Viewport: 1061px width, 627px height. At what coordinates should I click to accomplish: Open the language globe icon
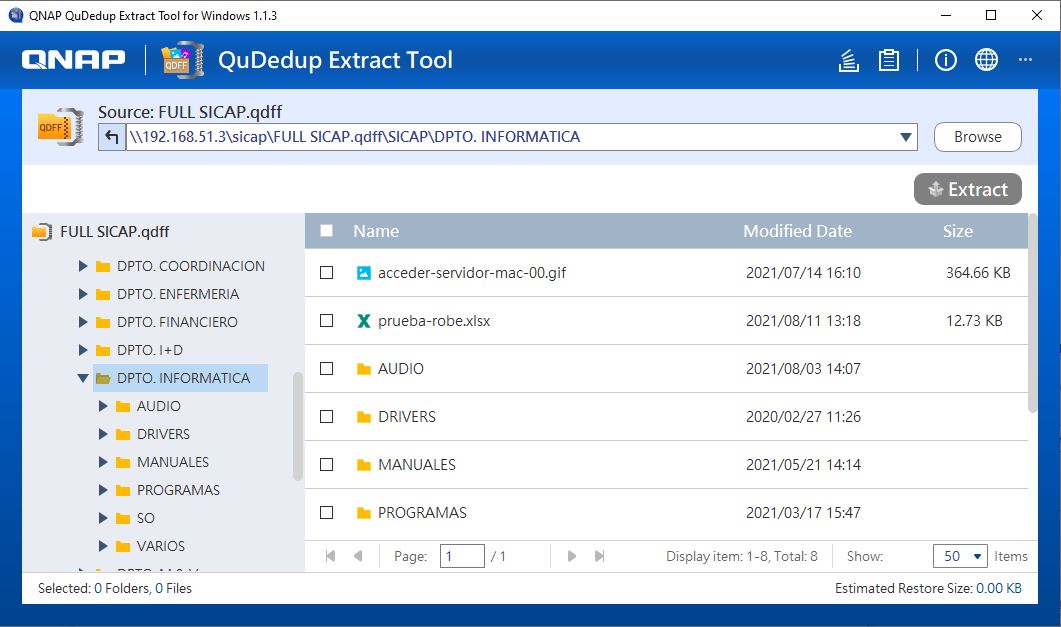986,60
